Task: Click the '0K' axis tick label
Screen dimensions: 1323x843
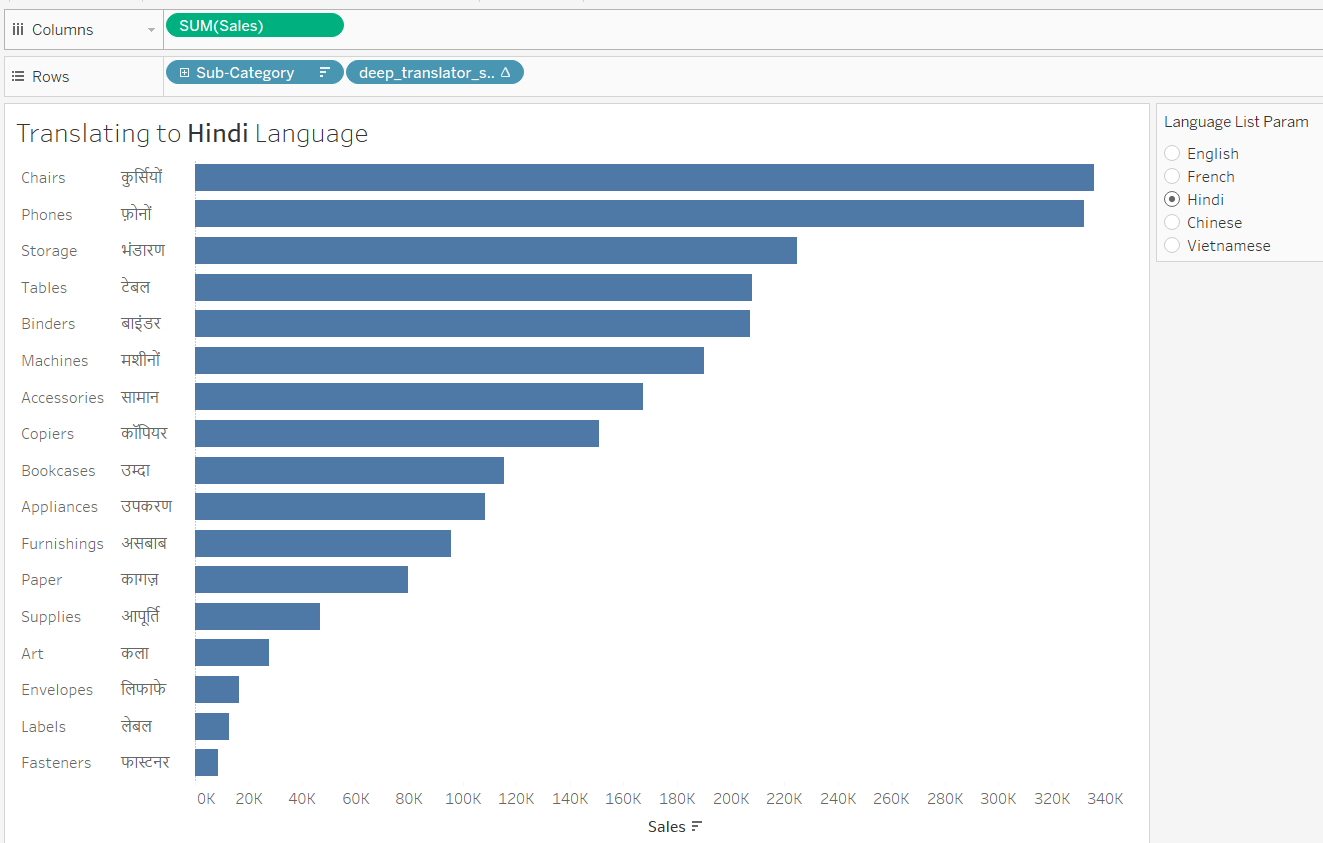Action: (206, 799)
